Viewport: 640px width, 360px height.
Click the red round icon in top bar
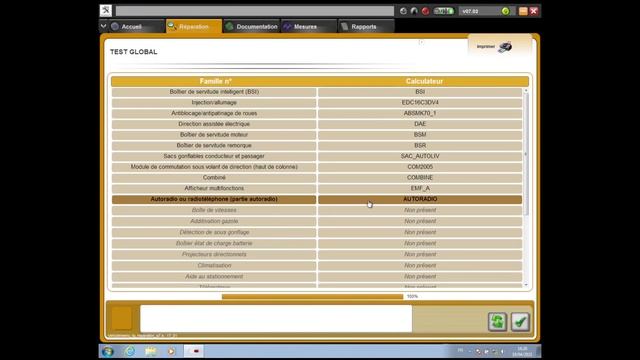click(x=425, y=11)
